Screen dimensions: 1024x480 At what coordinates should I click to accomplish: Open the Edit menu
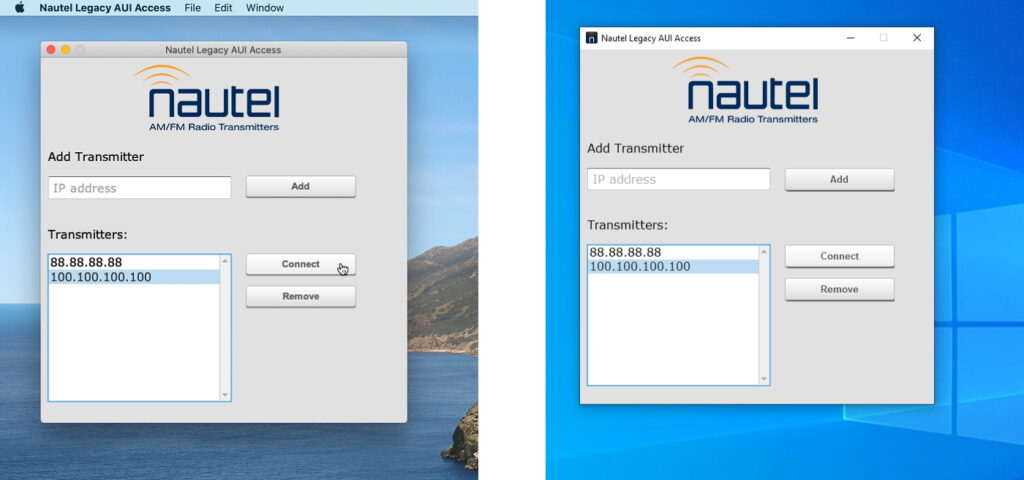pos(223,8)
